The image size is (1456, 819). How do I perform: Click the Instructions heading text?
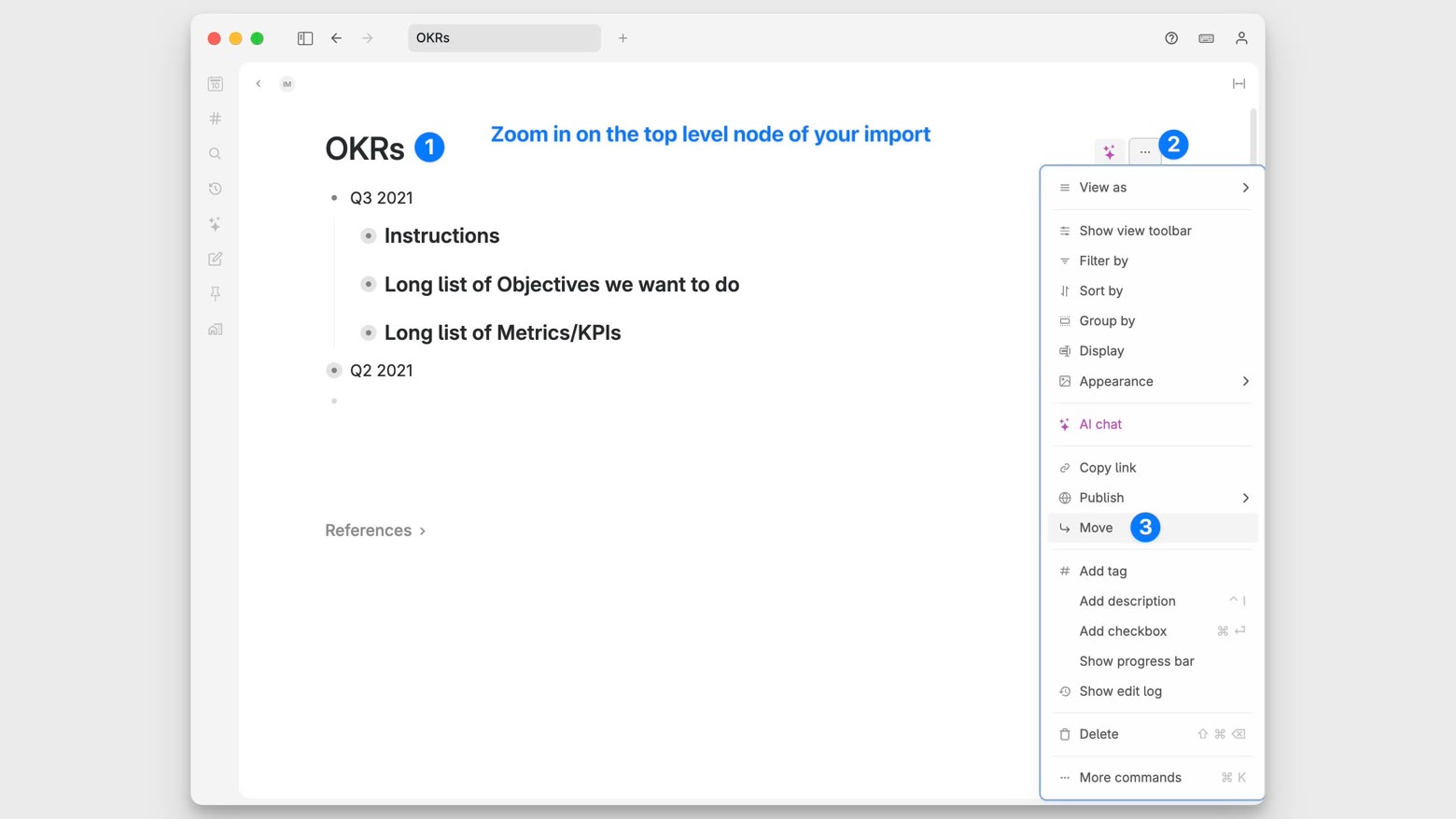pos(441,236)
